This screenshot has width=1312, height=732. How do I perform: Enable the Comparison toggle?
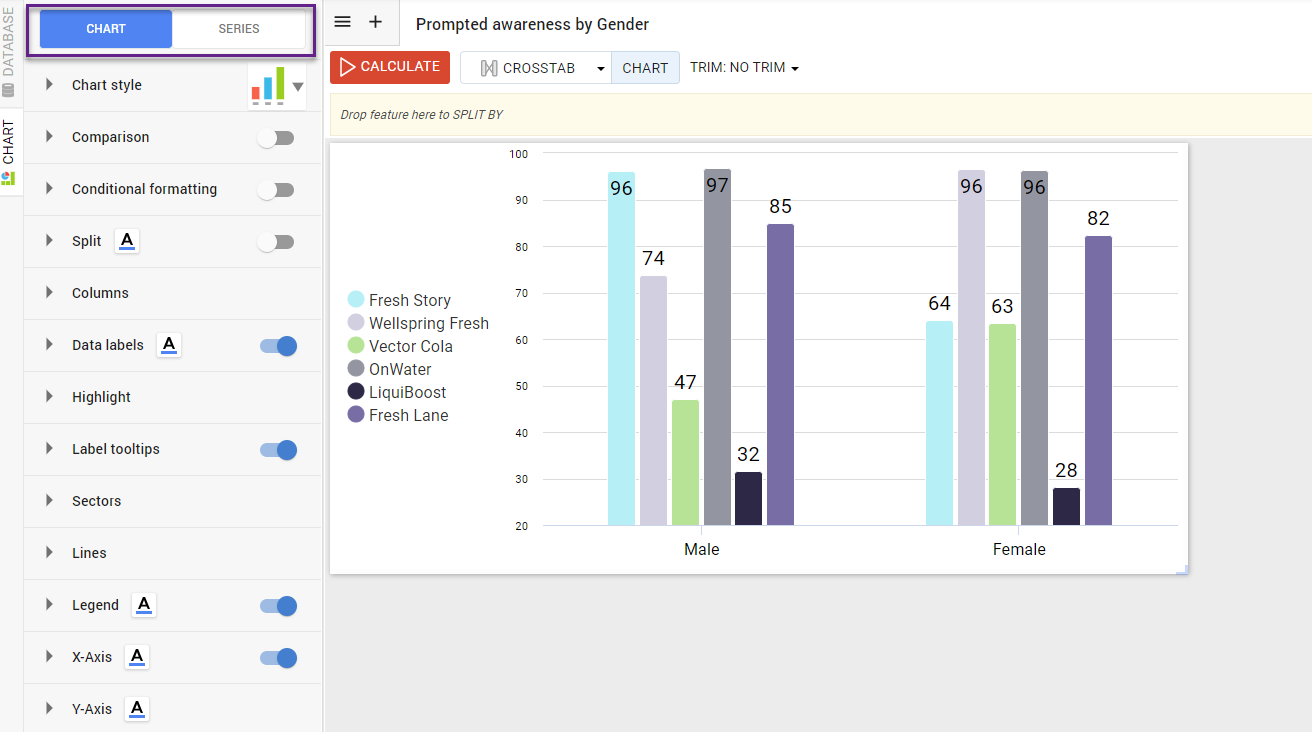point(276,138)
